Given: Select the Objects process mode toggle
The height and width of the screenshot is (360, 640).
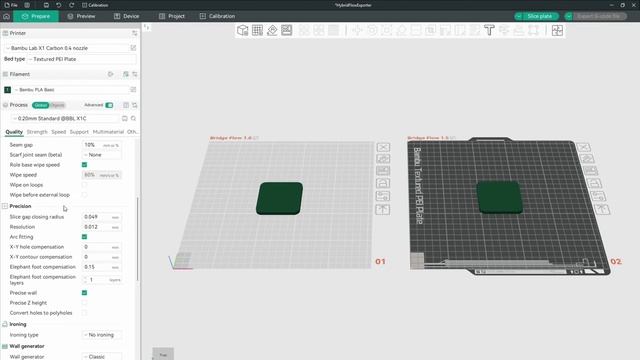Looking at the screenshot, I should (58, 105).
